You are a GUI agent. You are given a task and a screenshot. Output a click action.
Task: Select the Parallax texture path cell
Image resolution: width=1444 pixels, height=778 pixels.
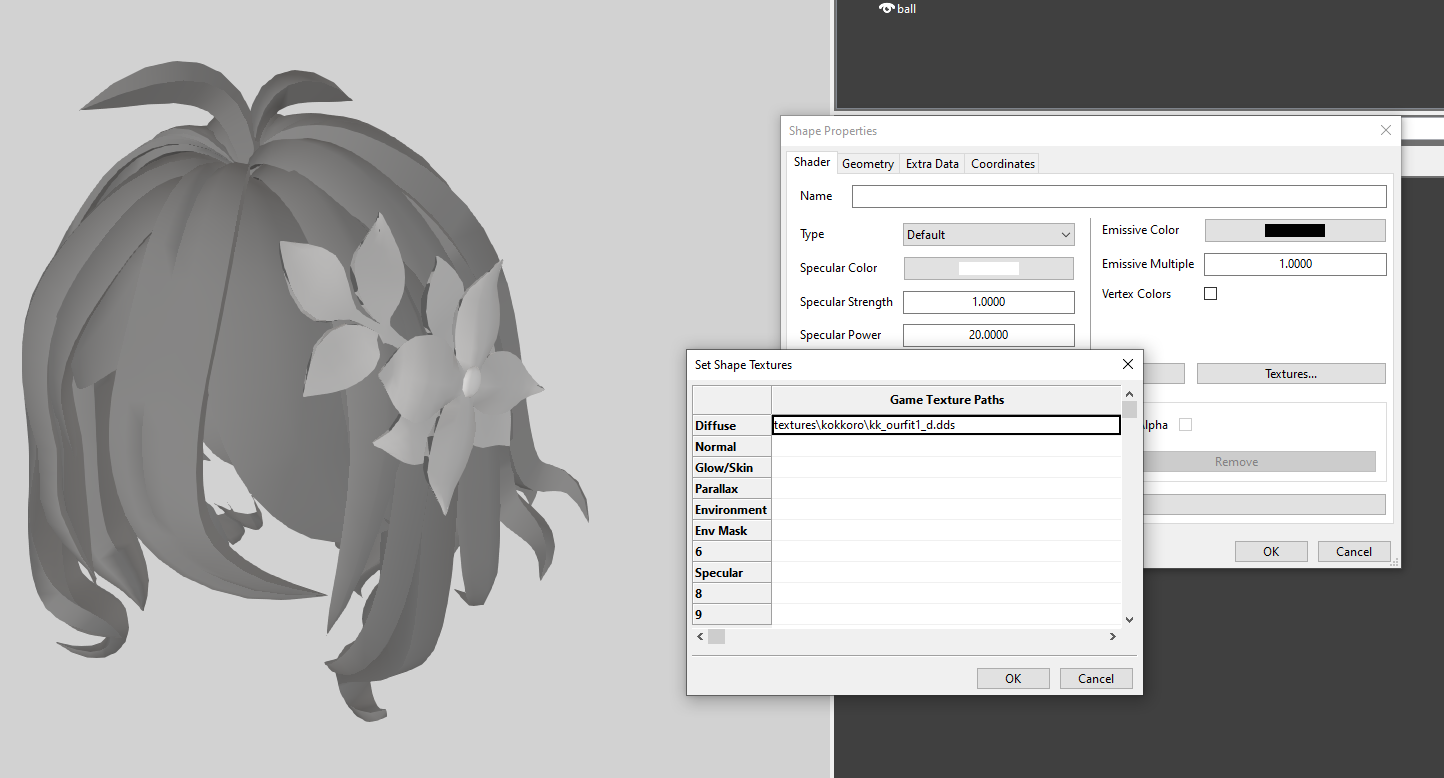point(946,488)
